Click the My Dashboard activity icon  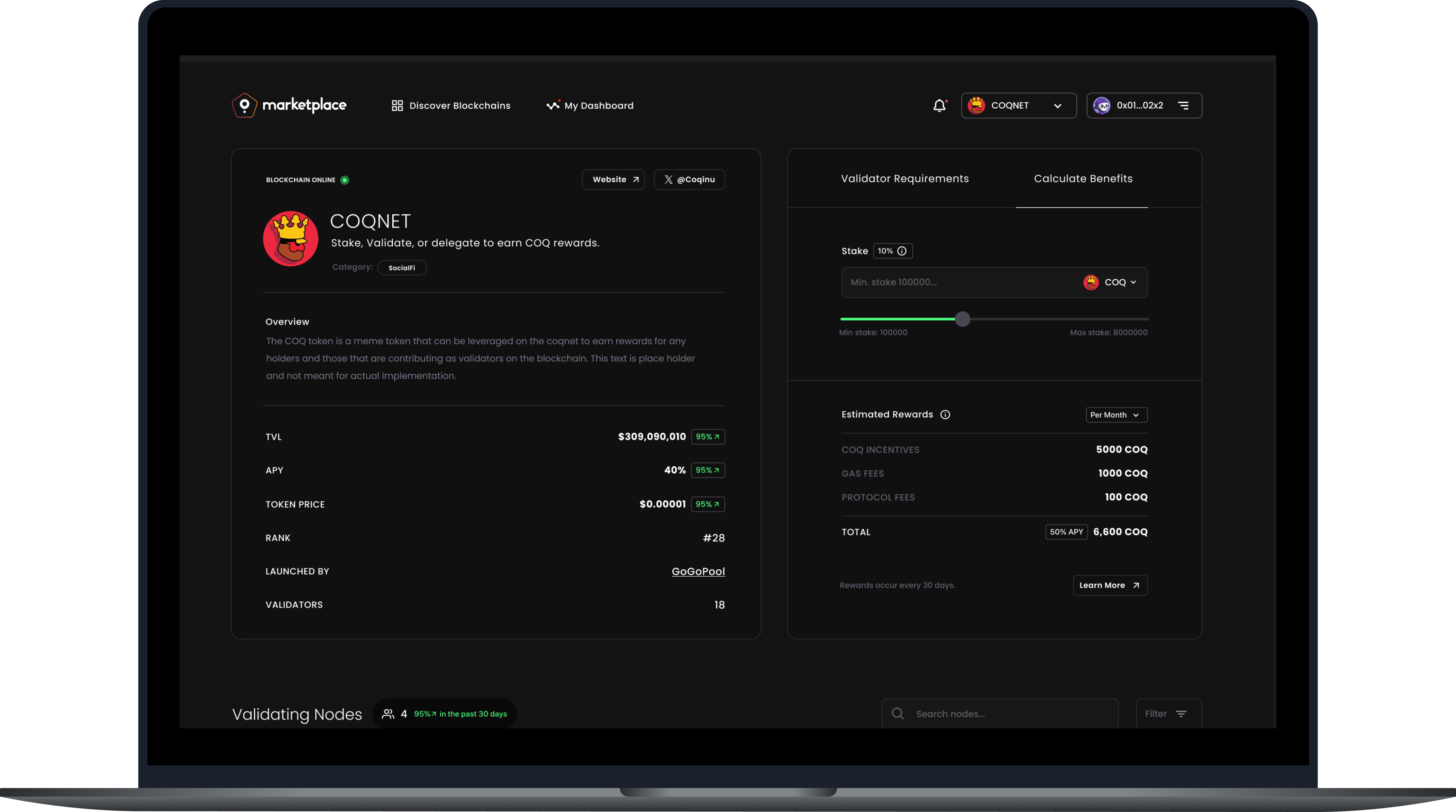tap(553, 105)
